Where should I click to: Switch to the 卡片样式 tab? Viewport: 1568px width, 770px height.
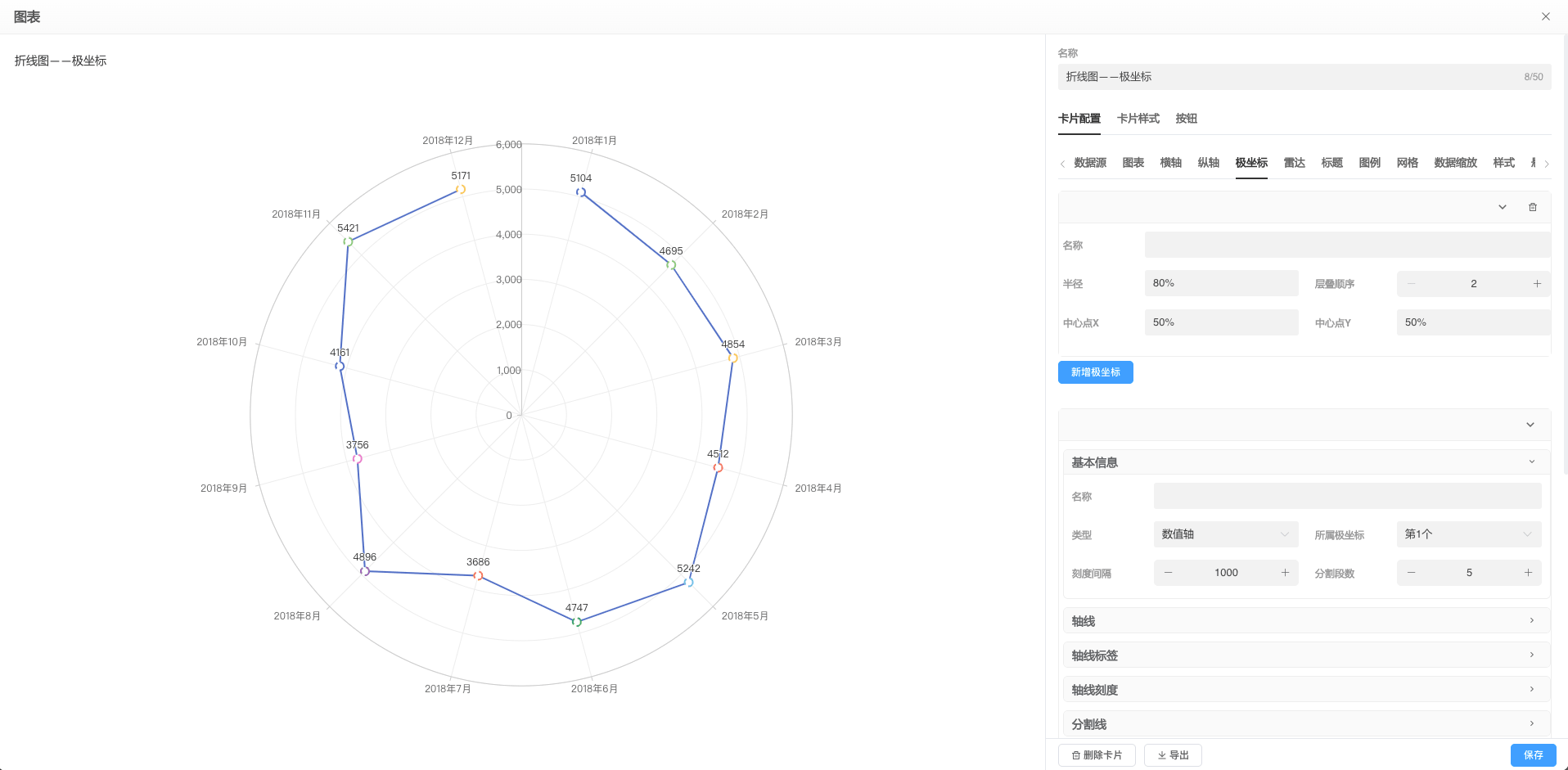(1138, 119)
